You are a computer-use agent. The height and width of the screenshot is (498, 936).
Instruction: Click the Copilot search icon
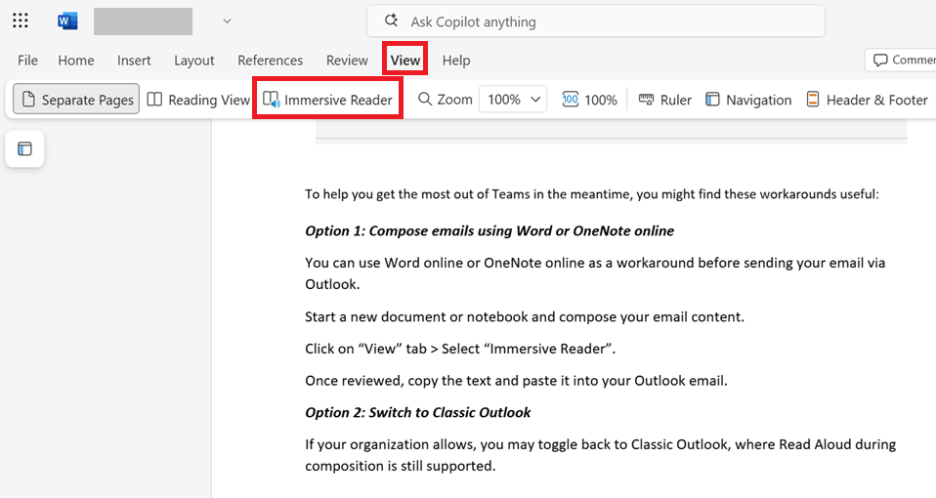point(391,21)
